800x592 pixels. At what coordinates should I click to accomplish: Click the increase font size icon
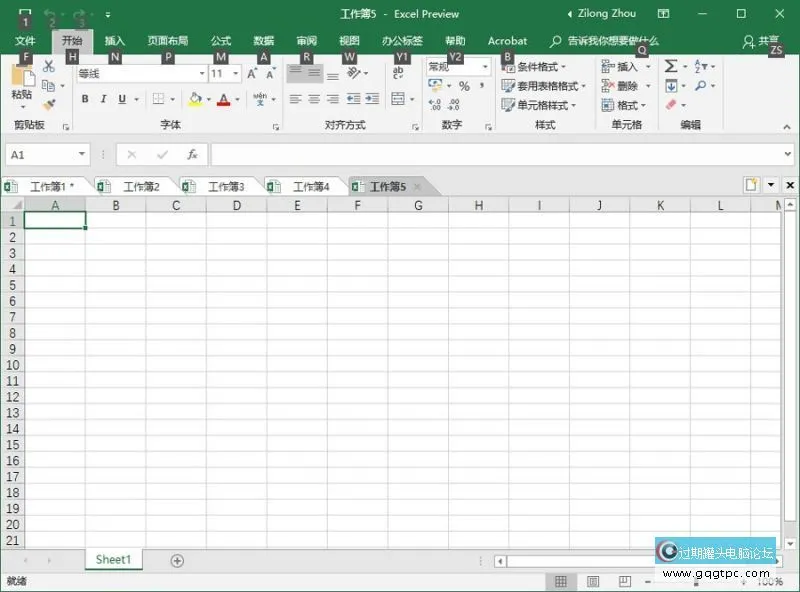coord(252,73)
